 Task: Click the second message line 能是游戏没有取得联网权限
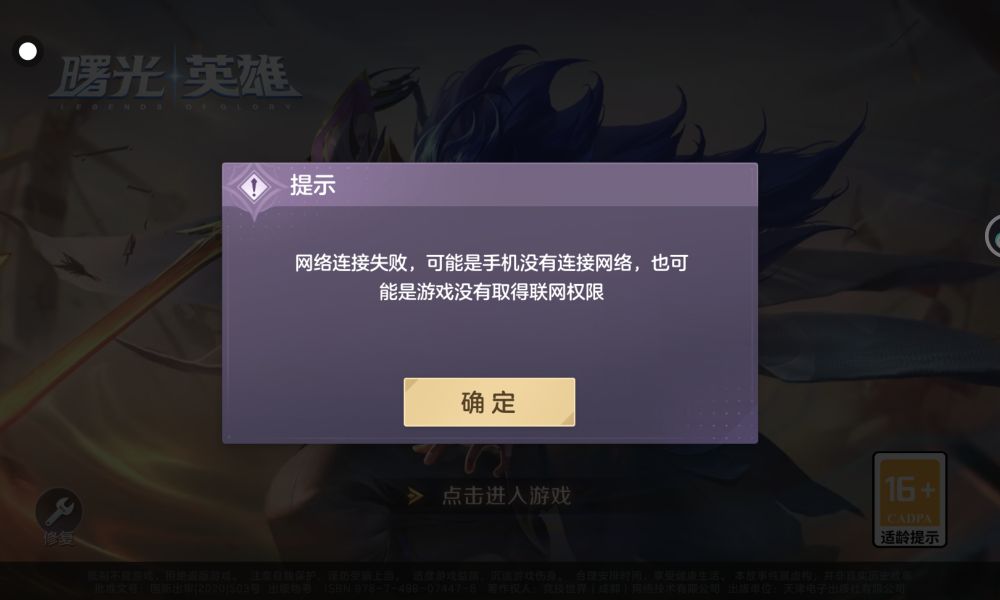pyautogui.click(x=491, y=292)
